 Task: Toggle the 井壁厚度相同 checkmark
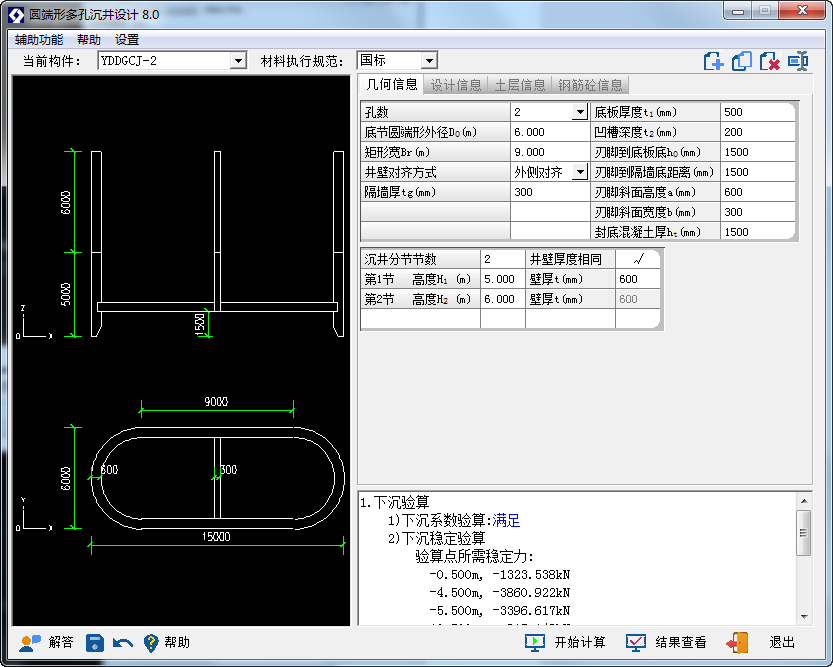point(638,259)
